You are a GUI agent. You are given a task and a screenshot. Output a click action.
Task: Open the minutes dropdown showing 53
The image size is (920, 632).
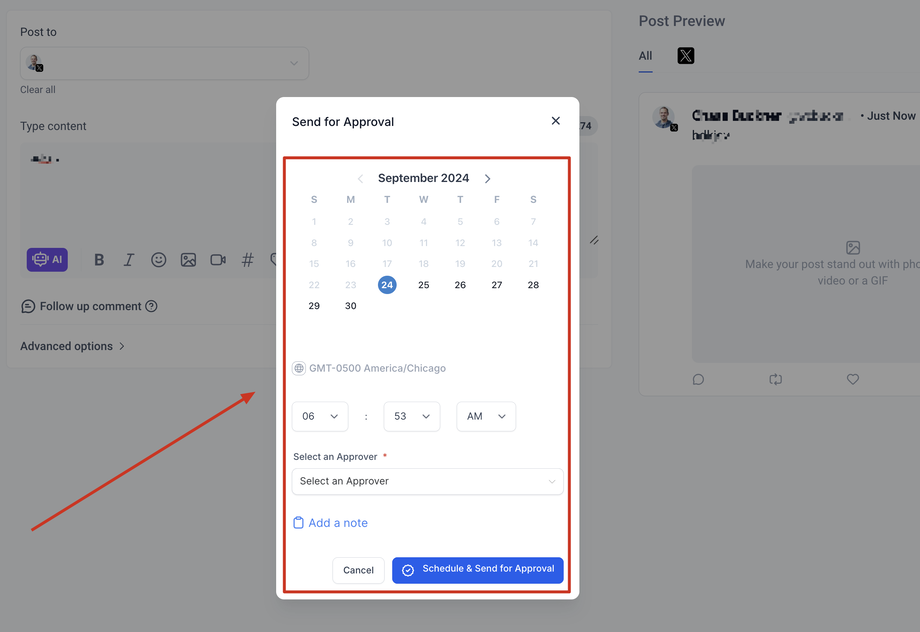(x=412, y=416)
